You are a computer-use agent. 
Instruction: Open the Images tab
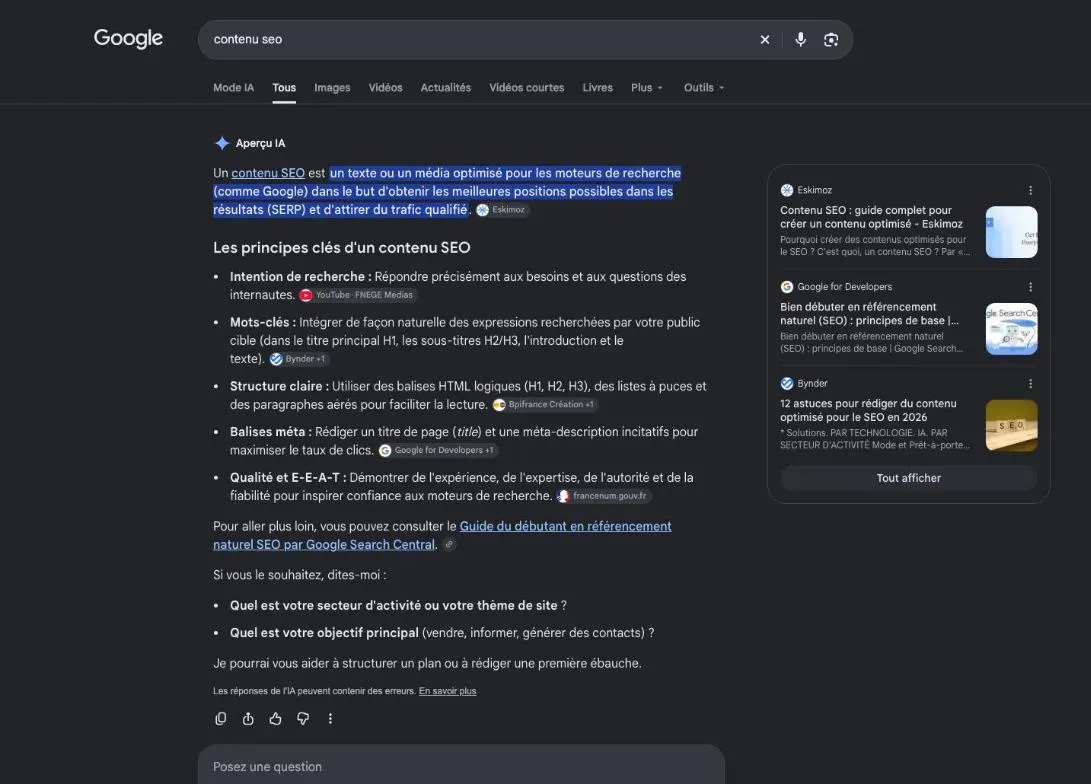332,88
